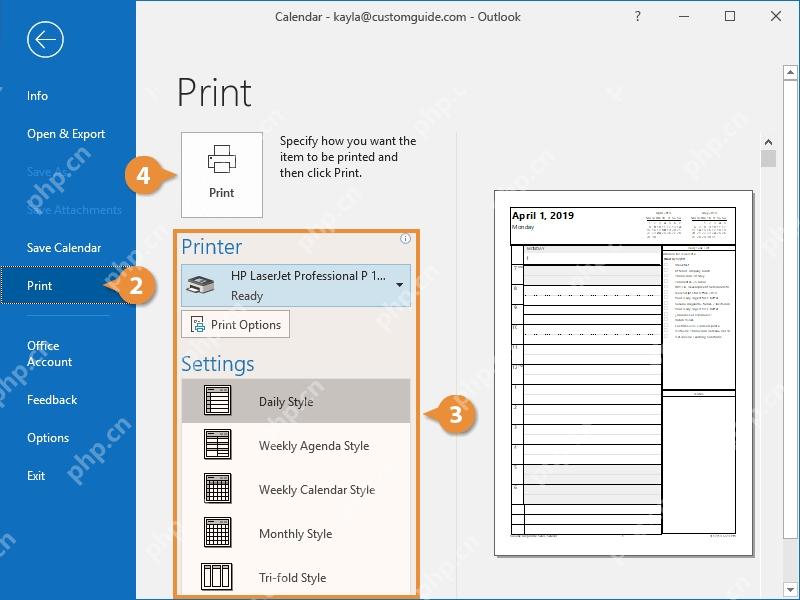Open the Info menu item
The width and height of the screenshot is (800, 600).
click(x=37, y=96)
